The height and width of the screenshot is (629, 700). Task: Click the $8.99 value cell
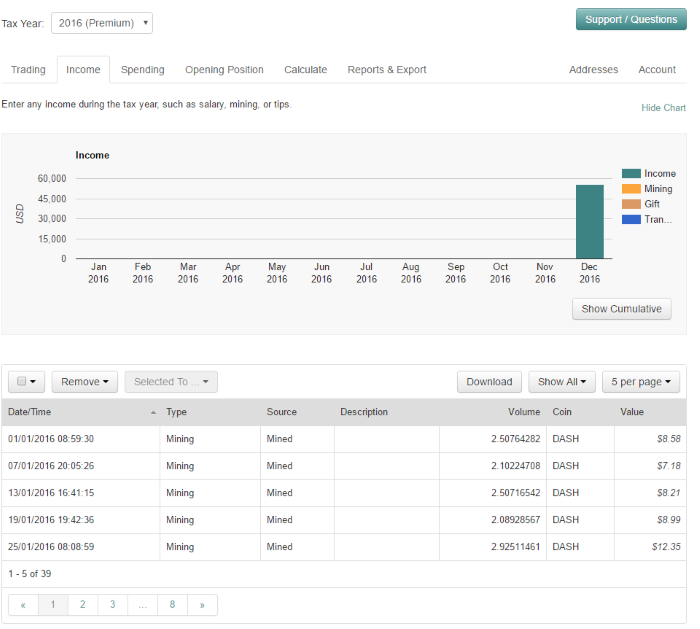(650, 520)
